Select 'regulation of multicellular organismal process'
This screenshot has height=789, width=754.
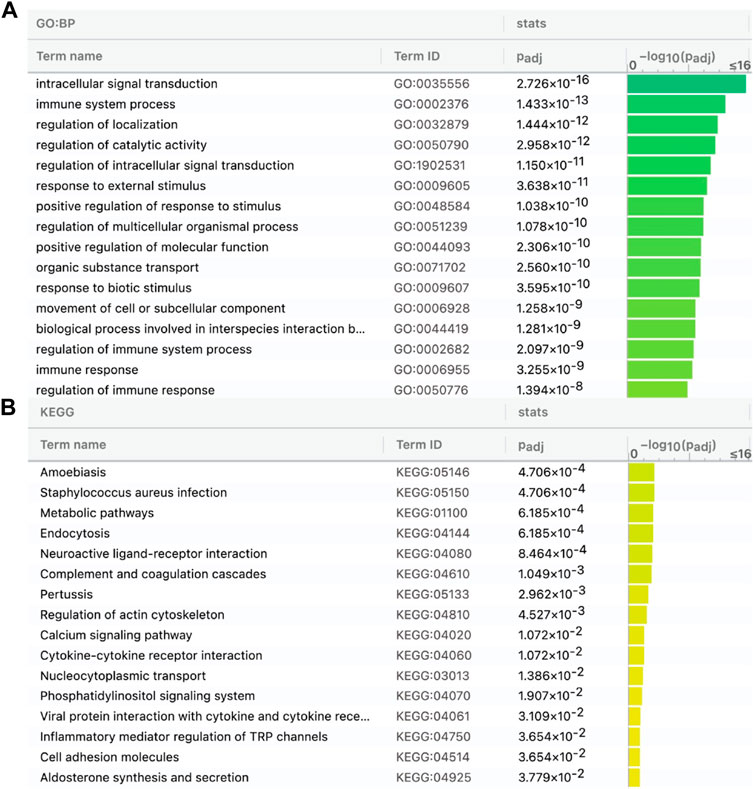(167, 226)
